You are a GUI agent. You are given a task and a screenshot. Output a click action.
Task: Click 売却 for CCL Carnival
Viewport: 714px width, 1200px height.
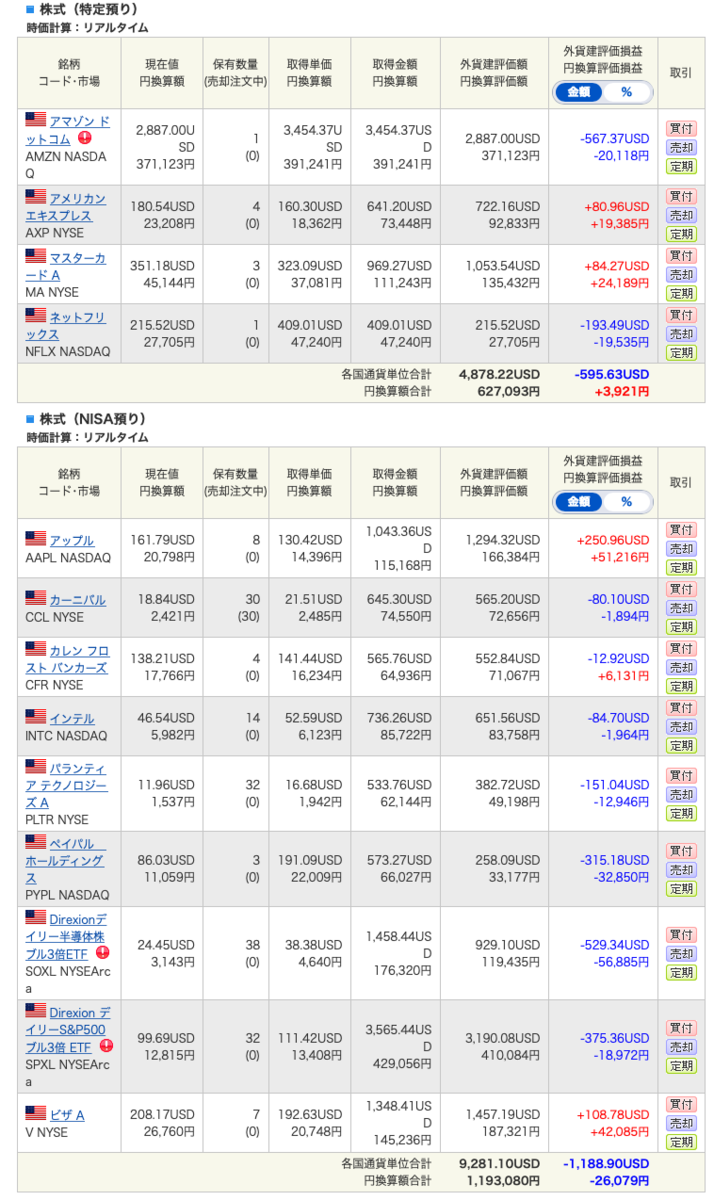(x=681, y=608)
